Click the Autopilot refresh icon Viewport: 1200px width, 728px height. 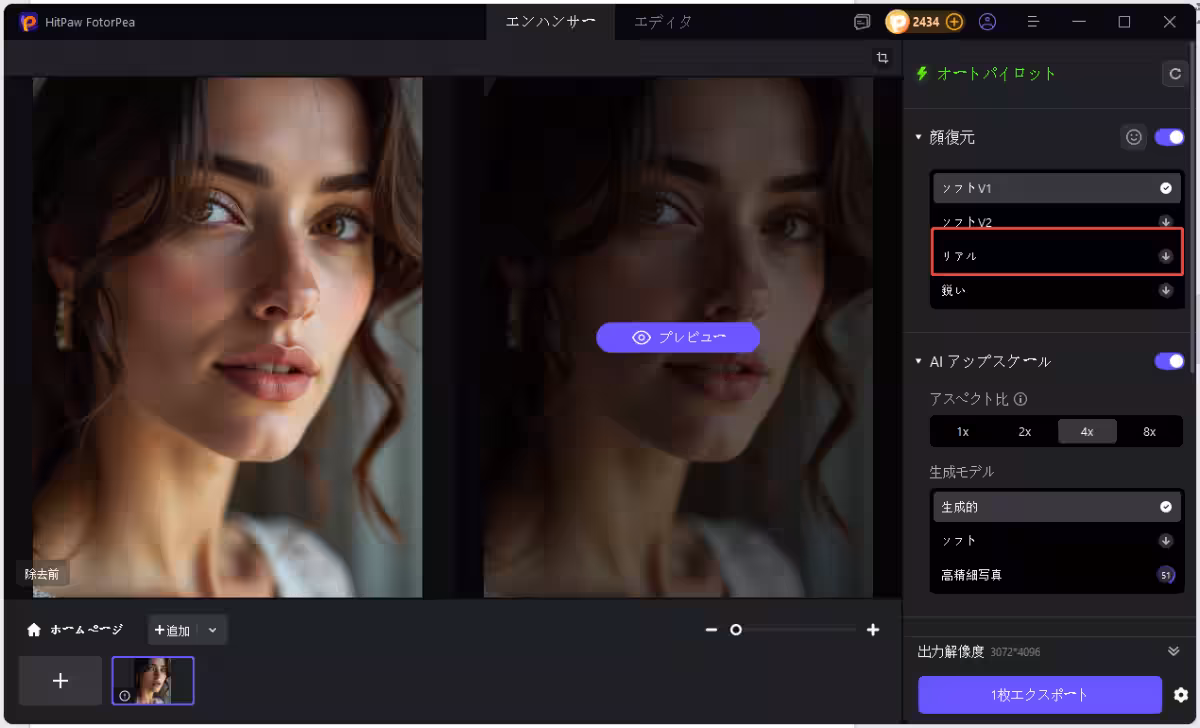pos(1173,74)
